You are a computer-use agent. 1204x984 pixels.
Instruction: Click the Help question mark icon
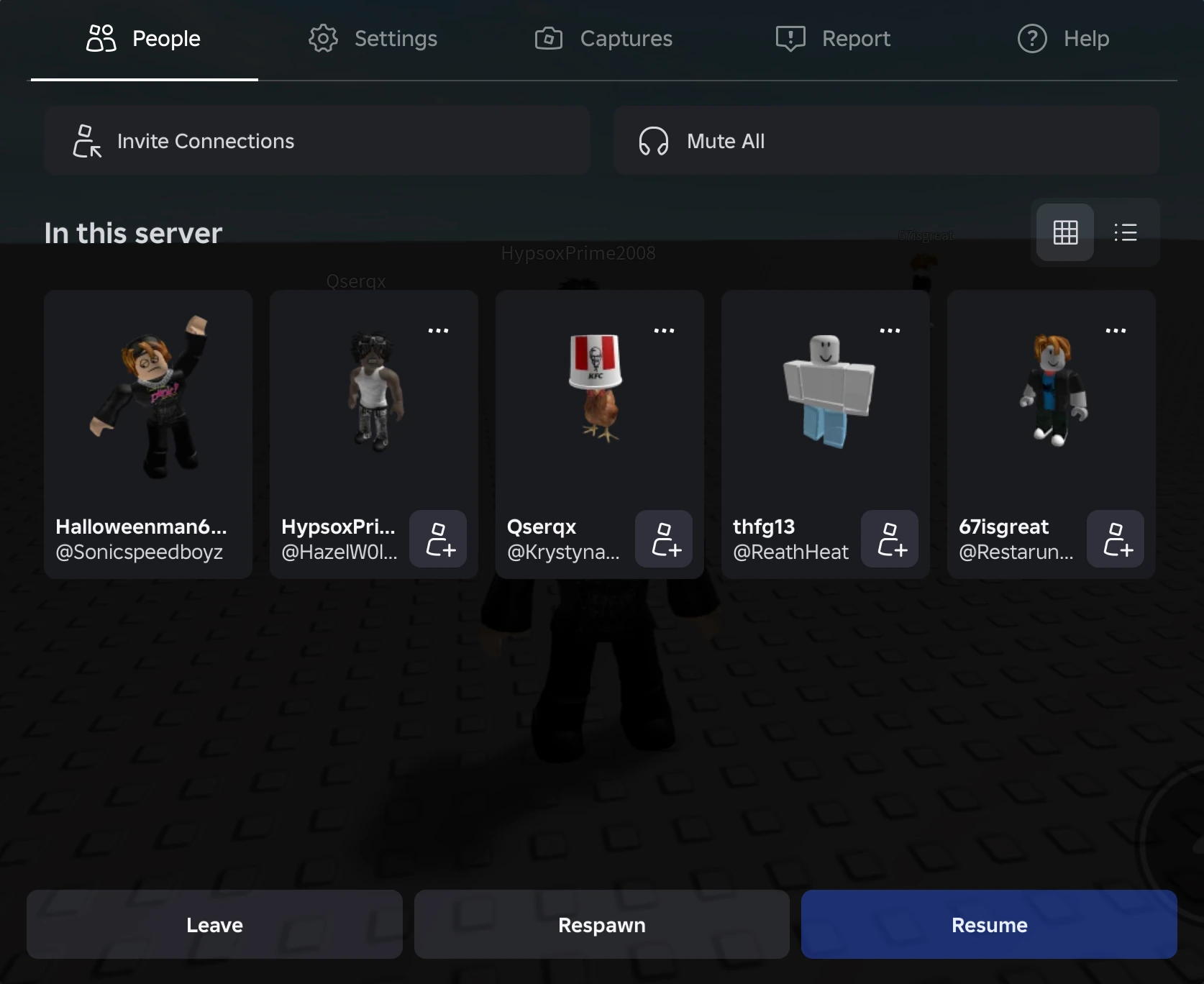pos(1031,38)
